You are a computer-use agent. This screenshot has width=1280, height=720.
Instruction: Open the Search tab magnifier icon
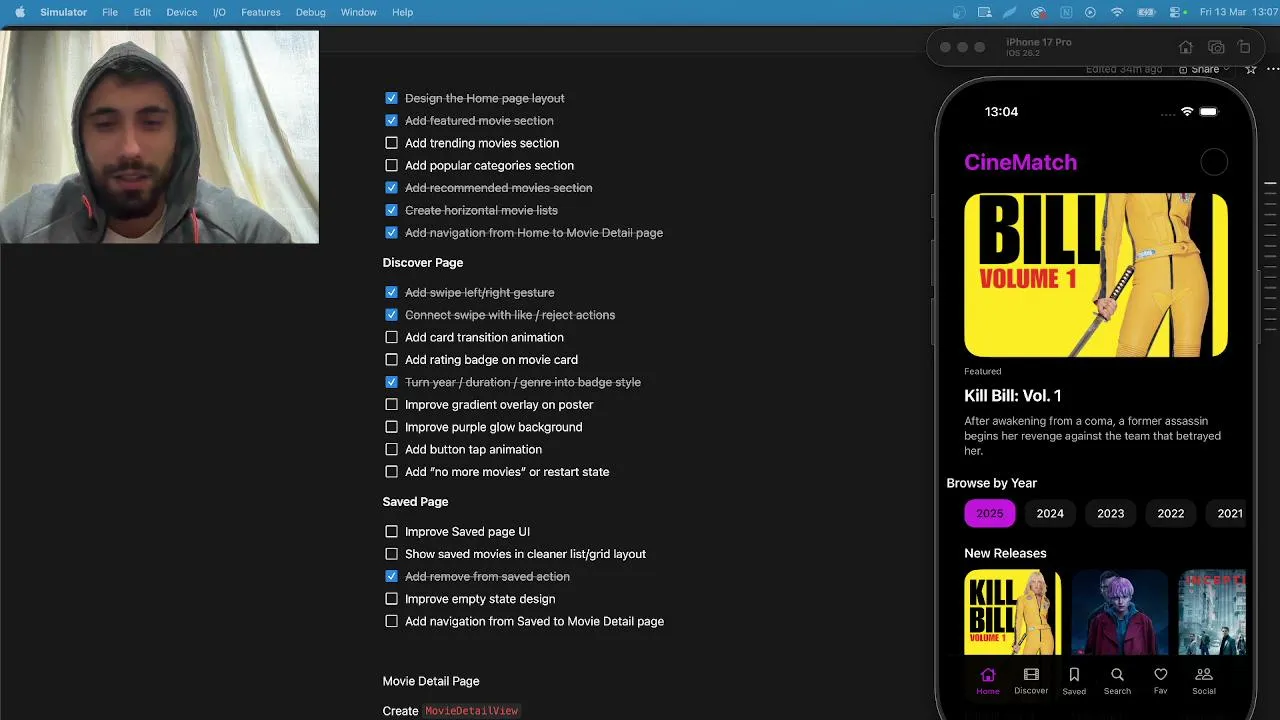[x=1117, y=675]
